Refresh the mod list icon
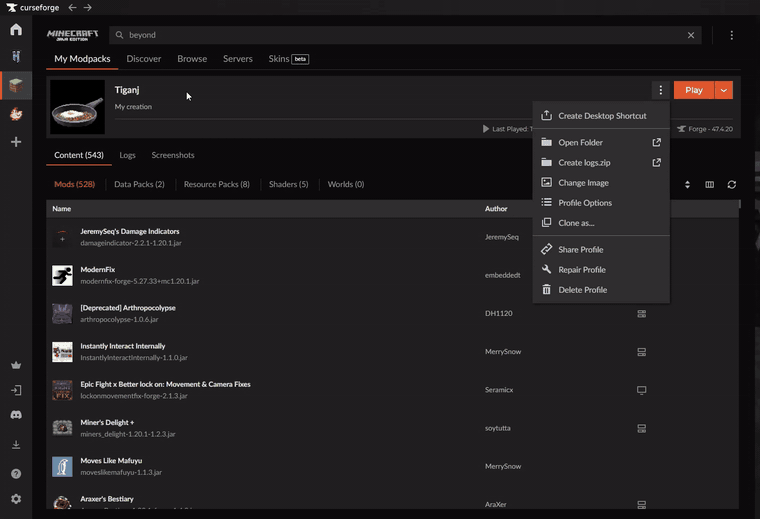Screen dimensions: 760x519 [731, 185]
